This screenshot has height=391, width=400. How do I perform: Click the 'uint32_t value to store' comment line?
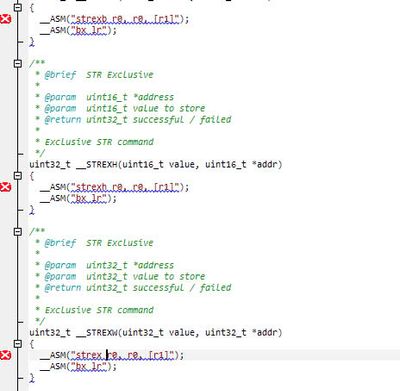[146, 276]
